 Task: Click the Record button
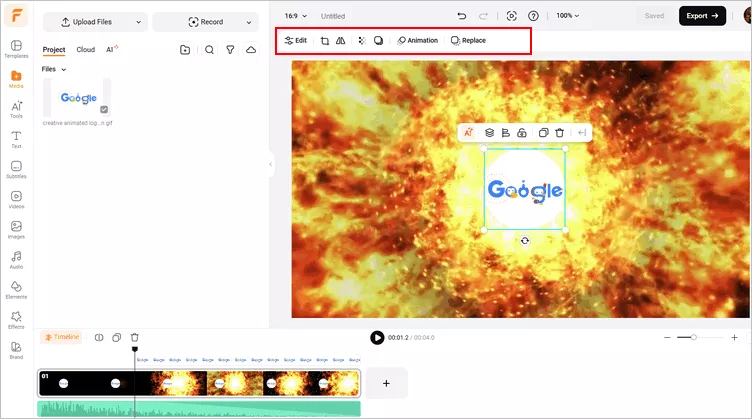click(x=206, y=22)
